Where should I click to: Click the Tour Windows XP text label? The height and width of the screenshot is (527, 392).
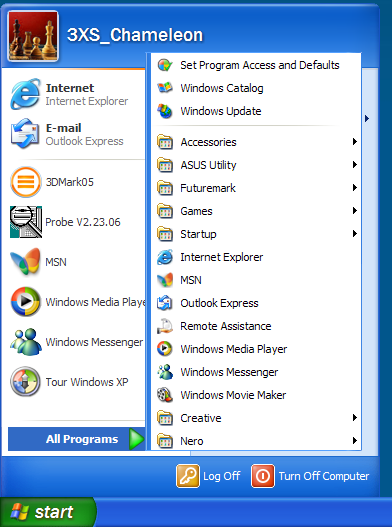click(87, 382)
